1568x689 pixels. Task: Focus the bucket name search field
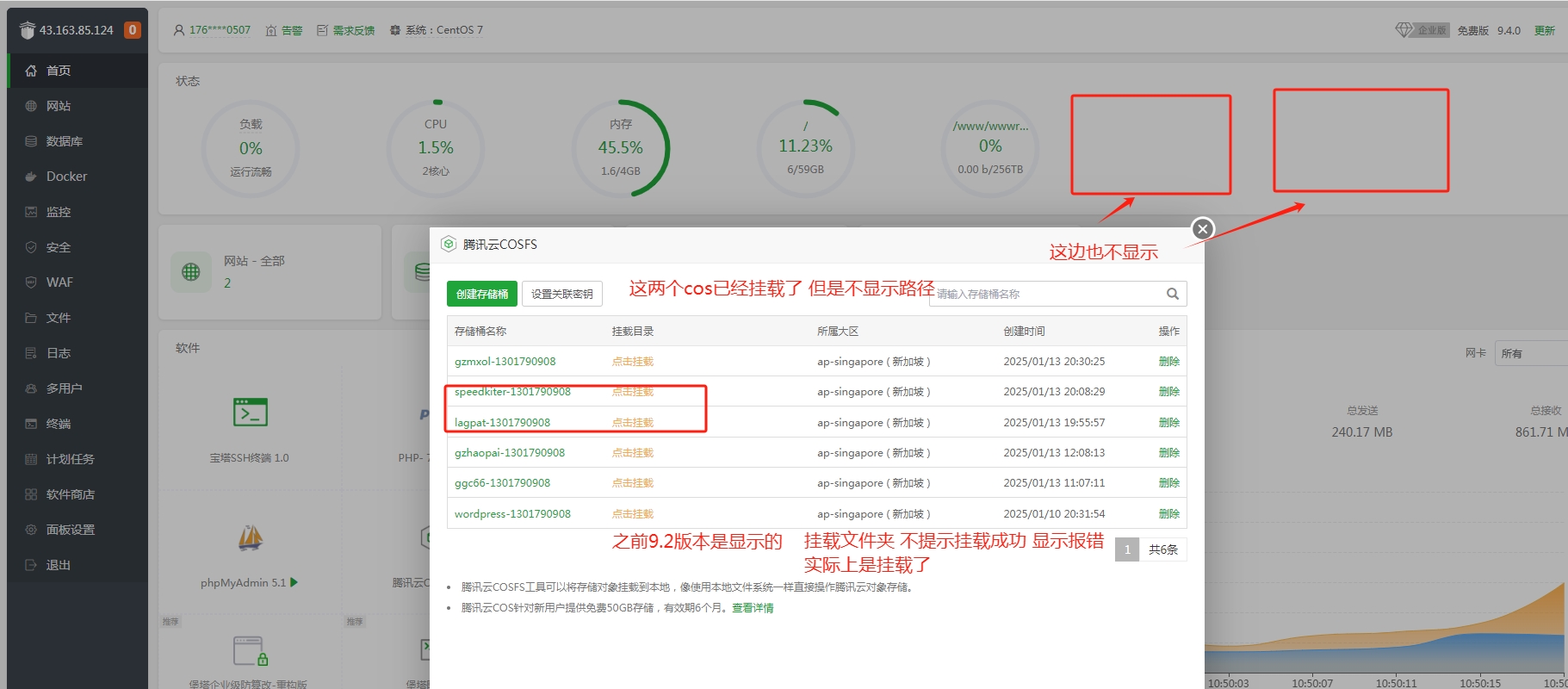(x=1057, y=294)
